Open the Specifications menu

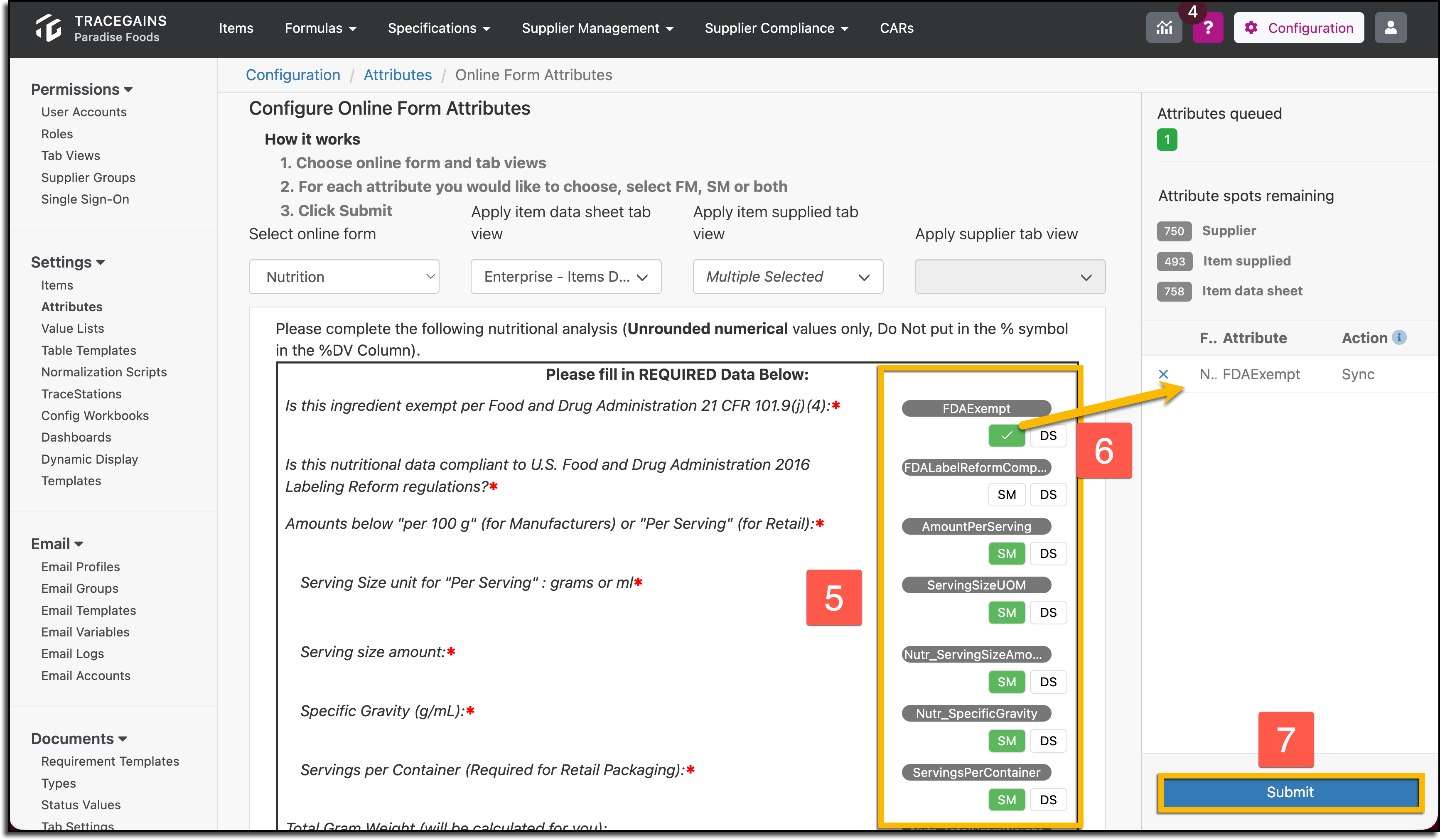pyautogui.click(x=439, y=28)
